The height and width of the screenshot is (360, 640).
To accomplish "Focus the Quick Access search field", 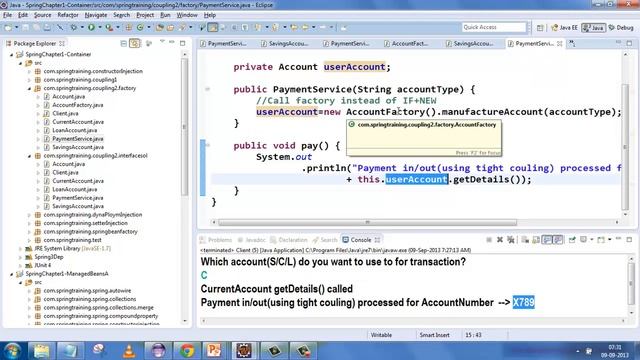I will tap(494, 27).
